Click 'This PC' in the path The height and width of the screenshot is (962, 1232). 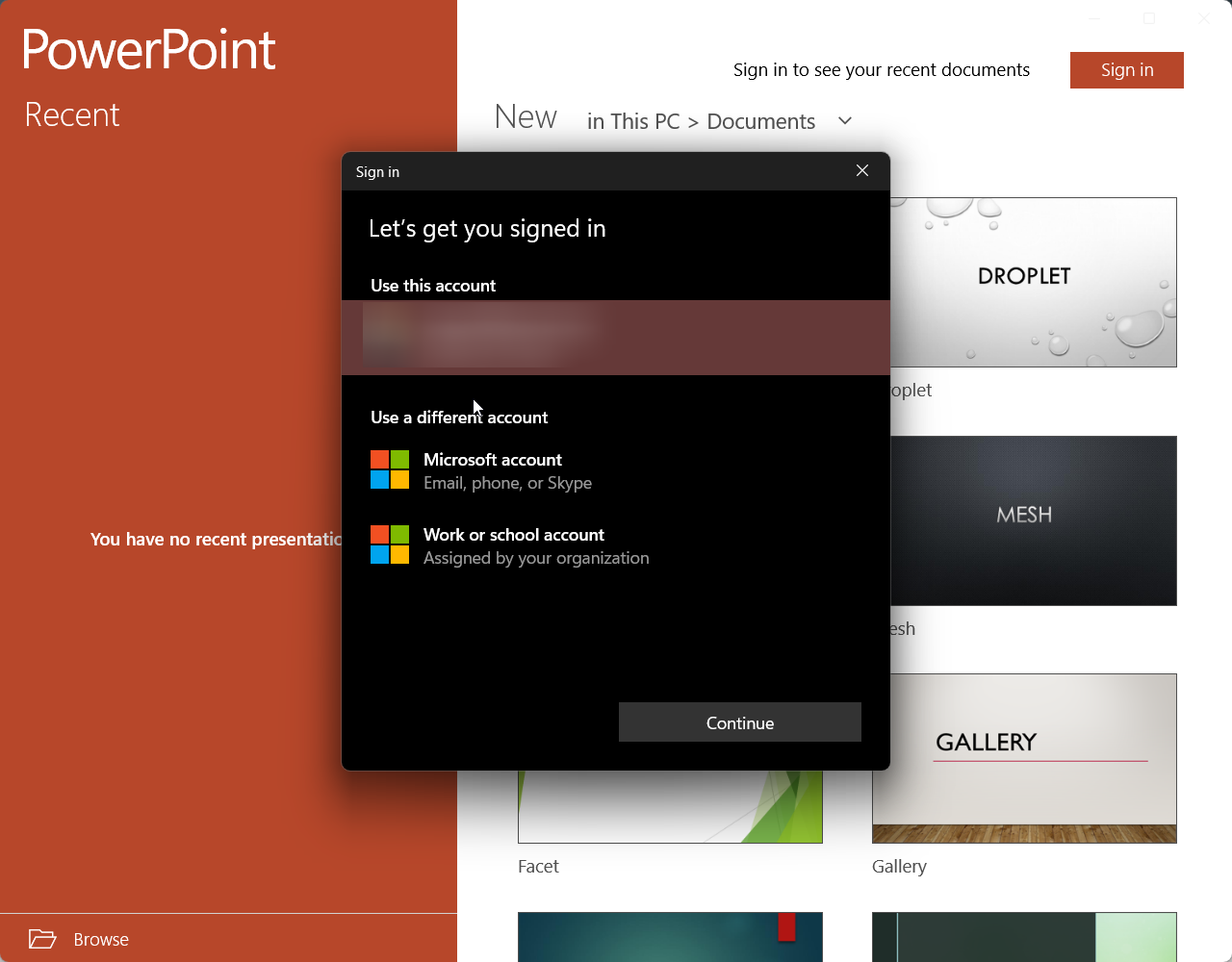click(x=645, y=121)
